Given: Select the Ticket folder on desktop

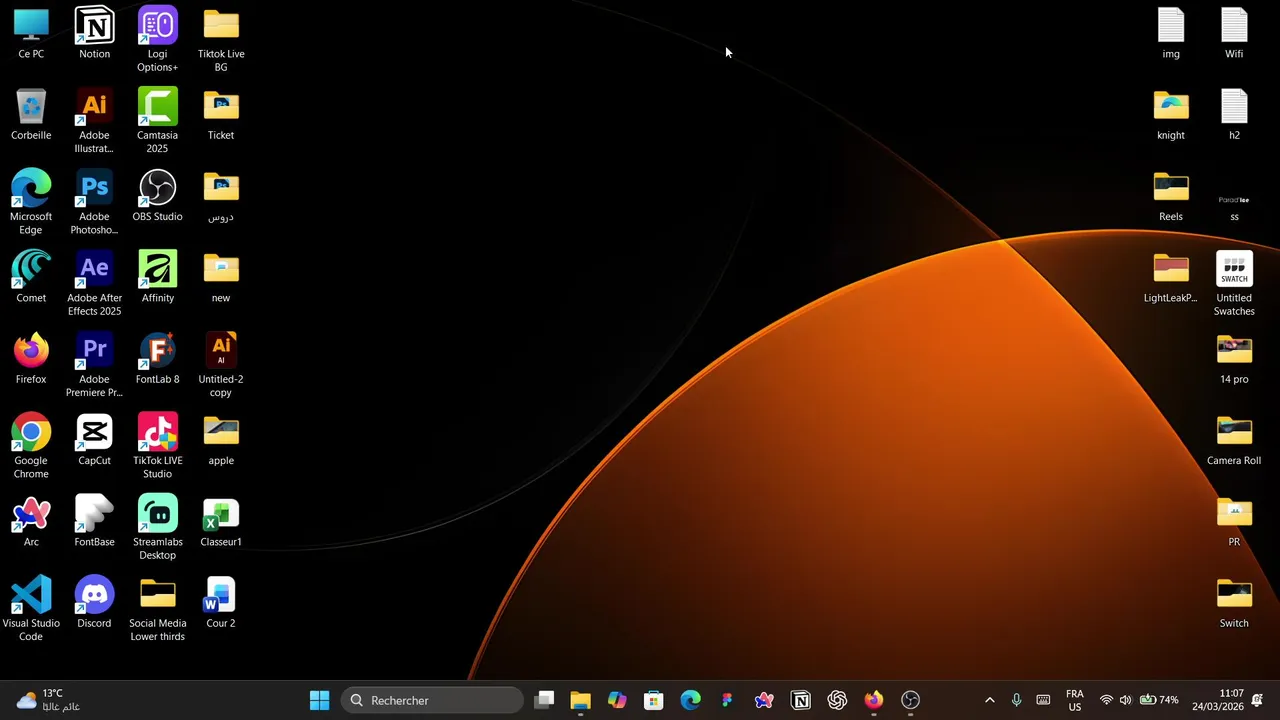Looking at the screenshot, I should 221,115.
